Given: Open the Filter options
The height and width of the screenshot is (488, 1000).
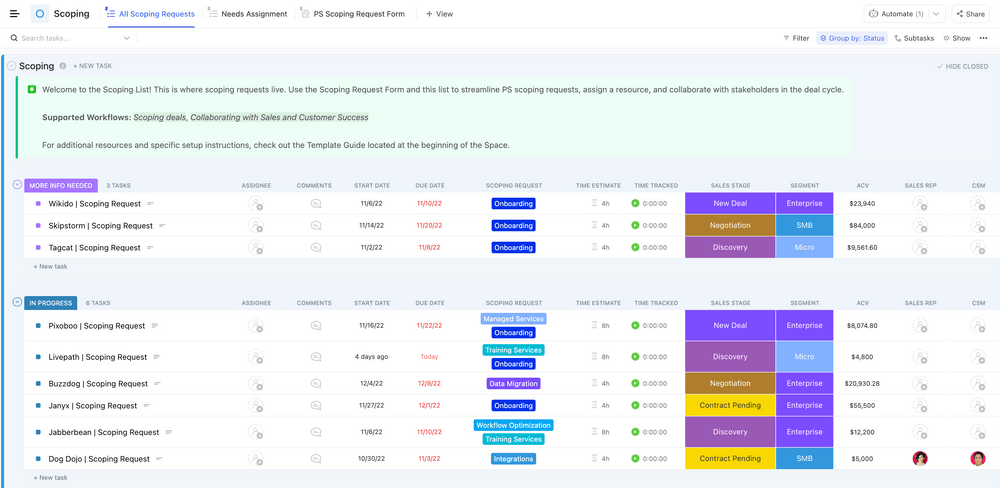Looking at the screenshot, I should (796, 38).
